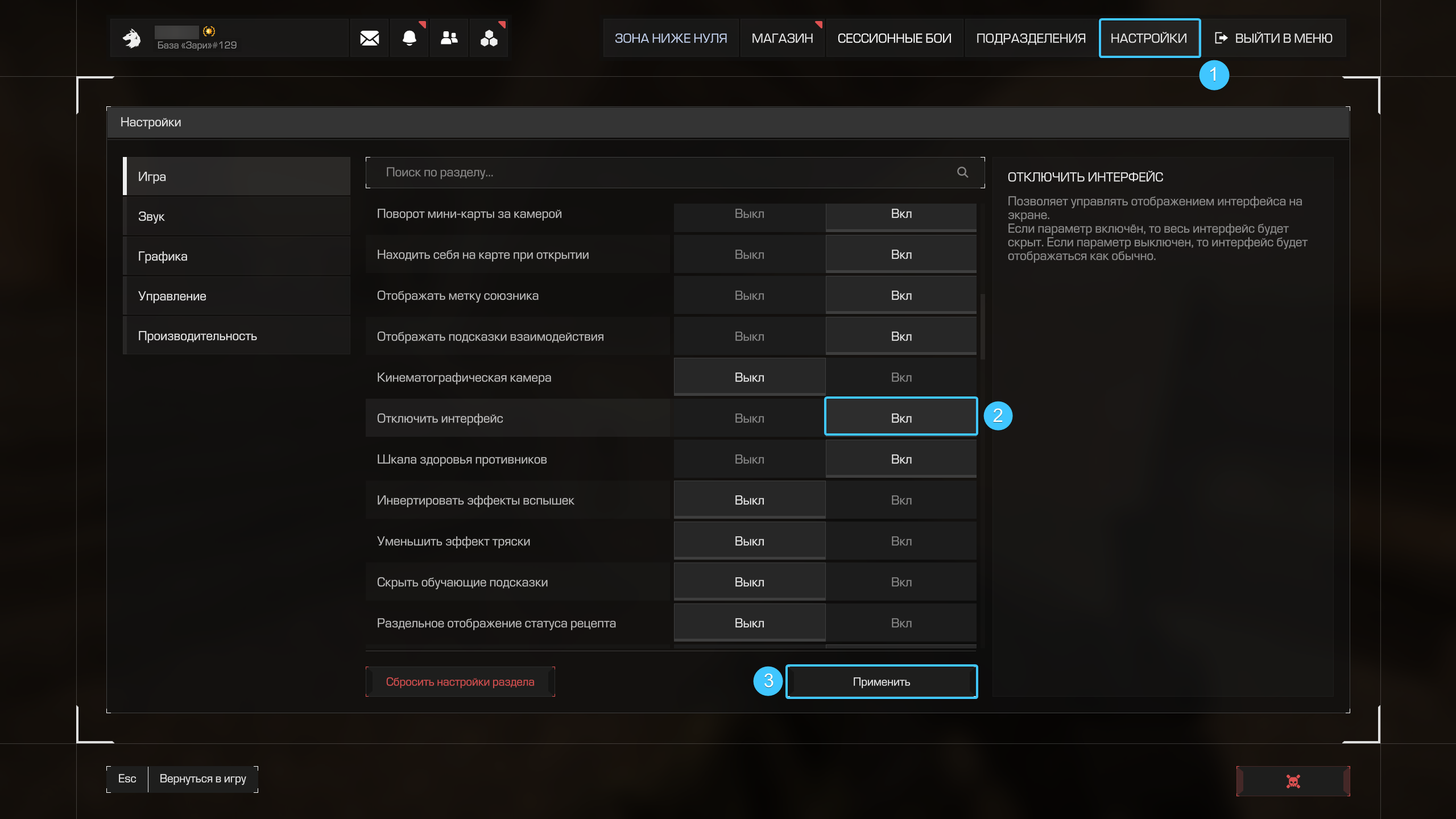Disable Поворот мини-карты за камерой

(749, 214)
